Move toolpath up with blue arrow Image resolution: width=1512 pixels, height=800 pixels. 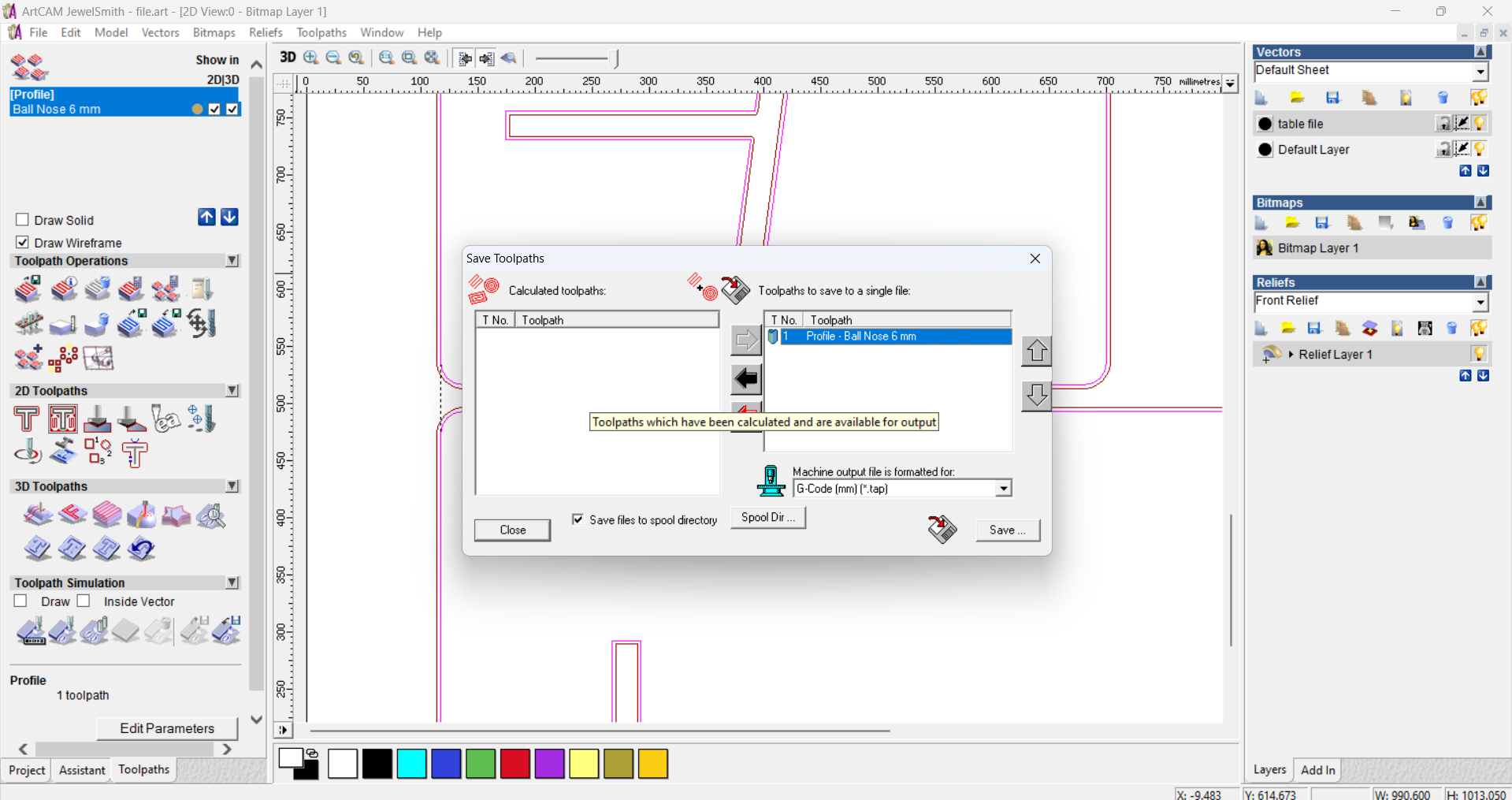coord(206,218)
